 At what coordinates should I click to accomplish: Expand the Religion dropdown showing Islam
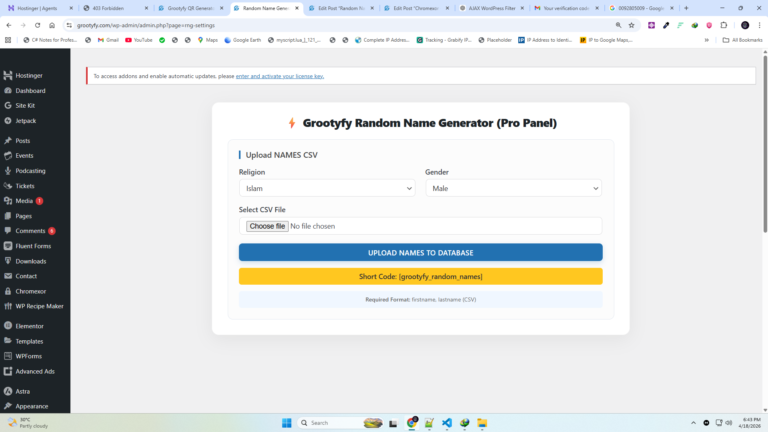(x=327, y=188)
